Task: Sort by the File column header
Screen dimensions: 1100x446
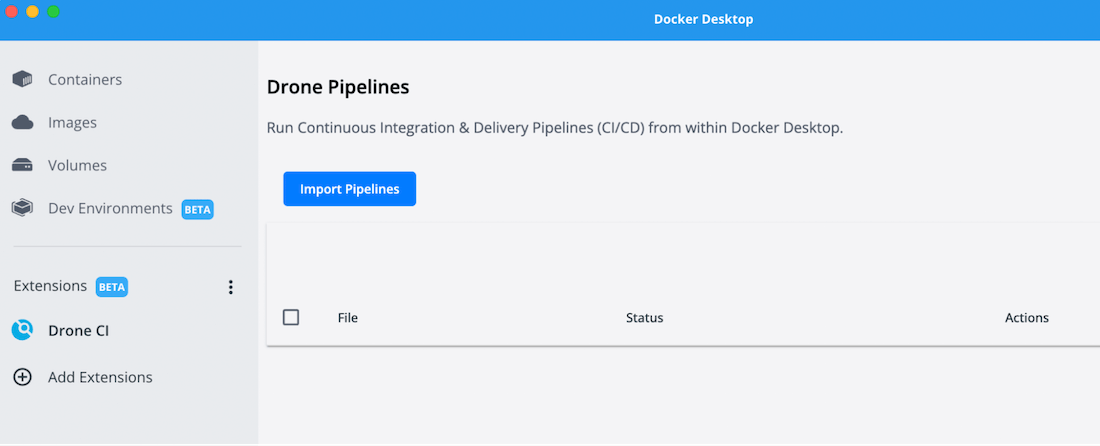Action: click(x=348, y=318)
